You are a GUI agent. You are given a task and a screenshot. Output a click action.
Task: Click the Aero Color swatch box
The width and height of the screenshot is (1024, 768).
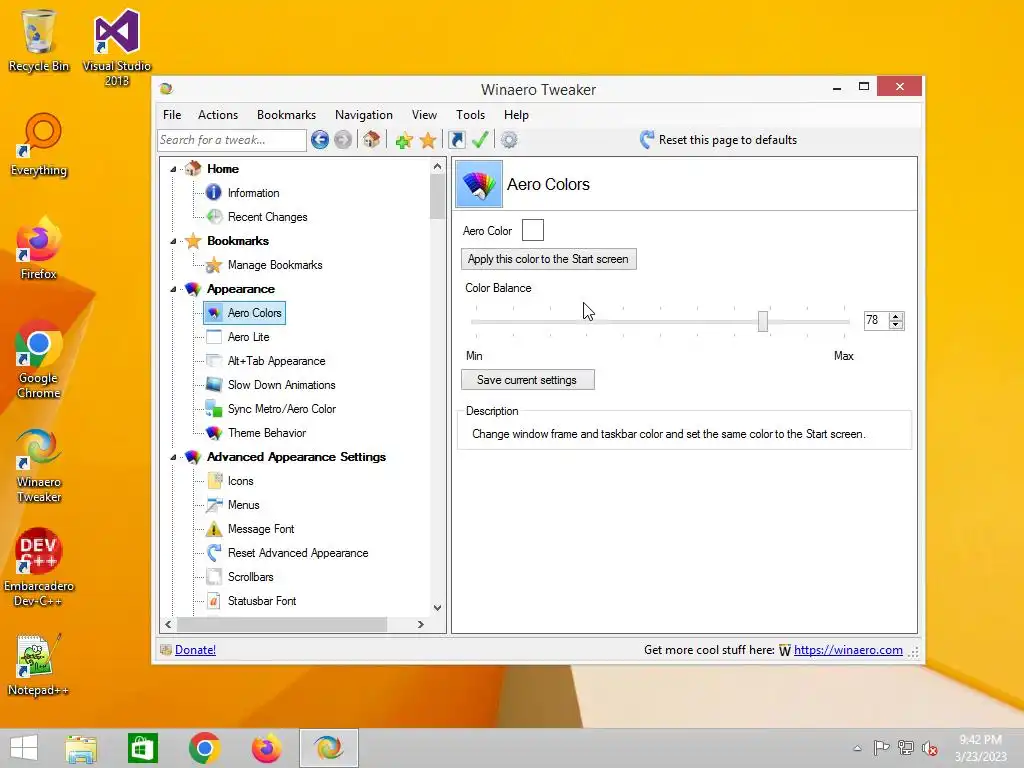(533, 230)
